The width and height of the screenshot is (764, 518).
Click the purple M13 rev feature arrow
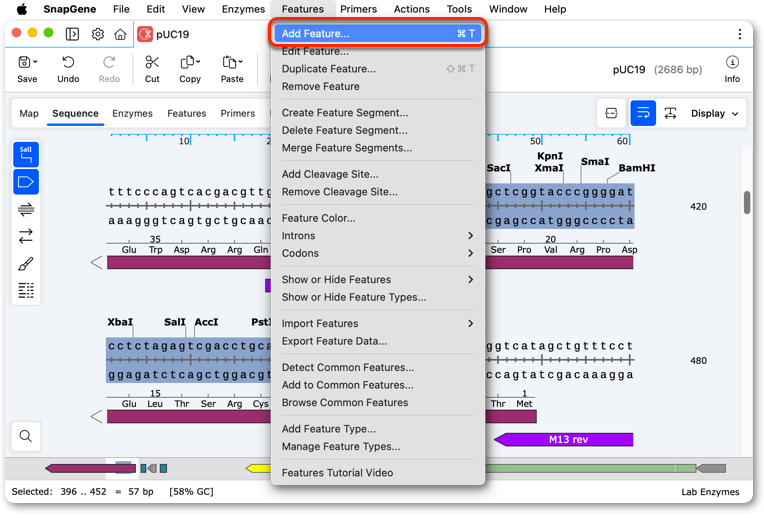pyautogui.click(x=564, y=440)
